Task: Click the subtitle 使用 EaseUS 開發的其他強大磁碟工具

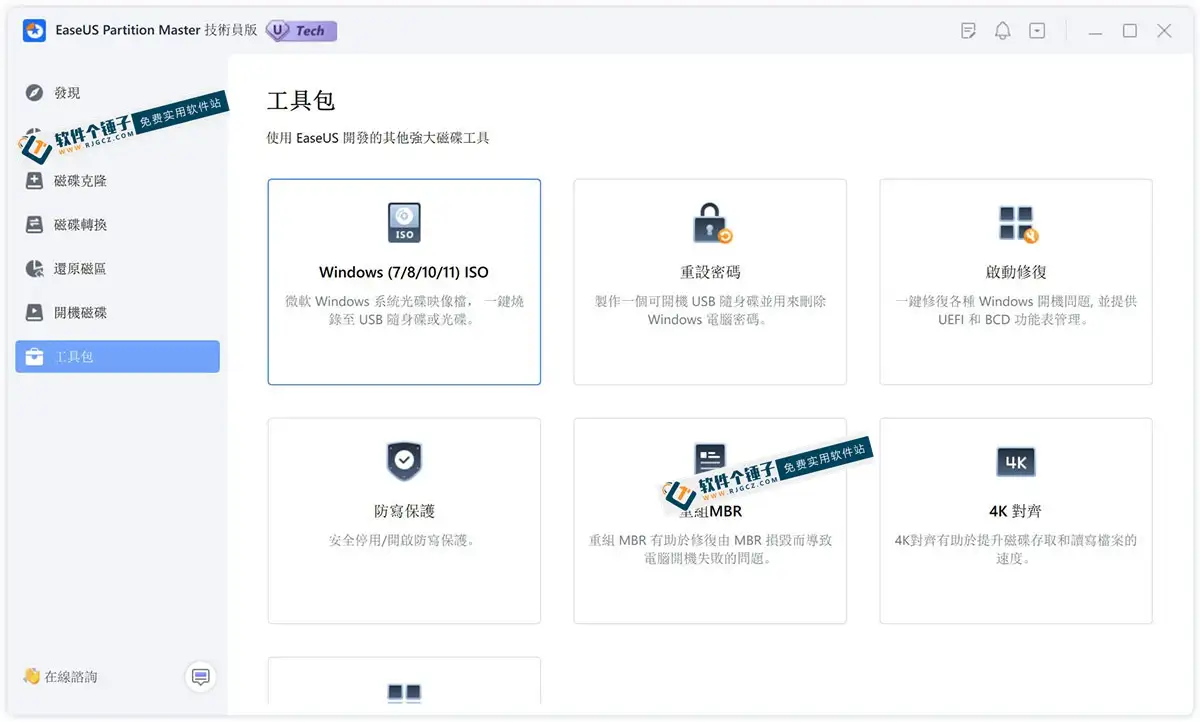Action: point(378,138)
